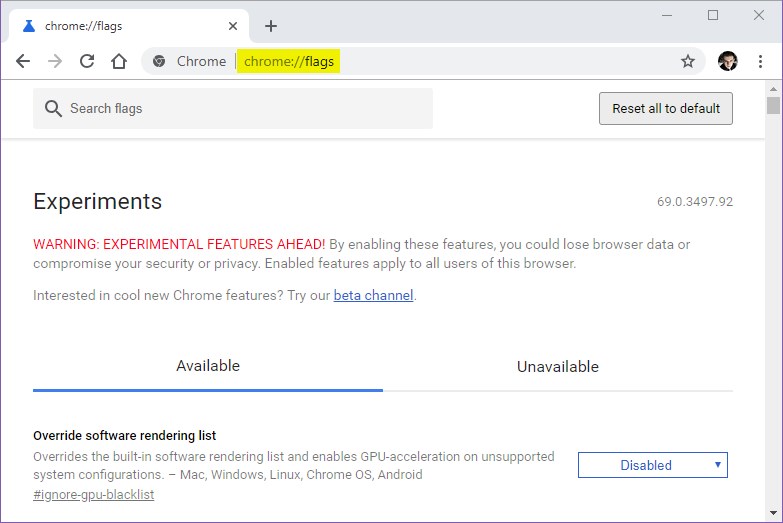Click the scrollbar up arrow
The width and height of the screenshot is (783, 523).
(x=774, y=89)
